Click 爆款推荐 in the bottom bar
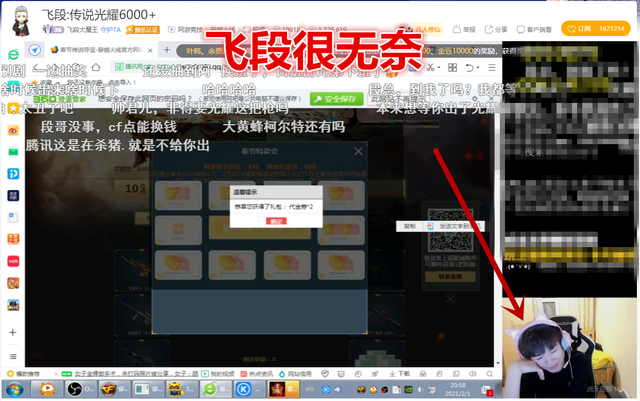The width and height of the screenshot is (640, 401). point(24,374)
